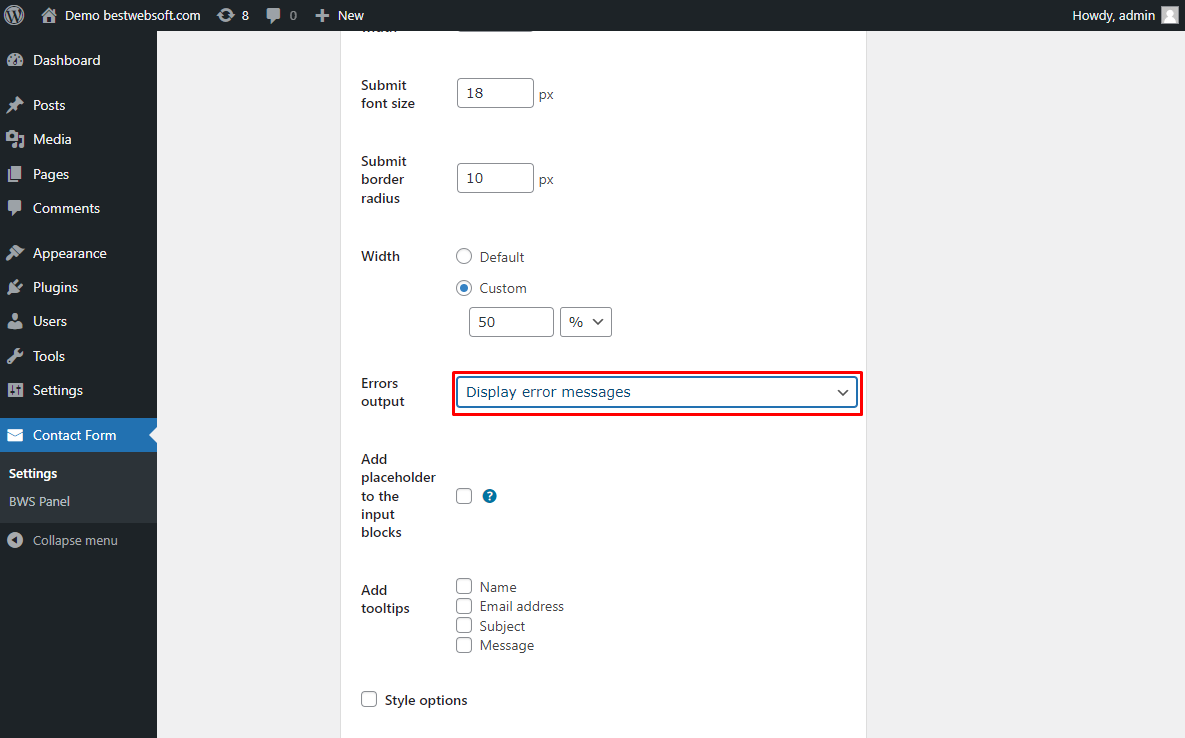The image size is (1185, 738).
Task: Open the BWS Panel submenu link
Action: (x=39, y=501)
